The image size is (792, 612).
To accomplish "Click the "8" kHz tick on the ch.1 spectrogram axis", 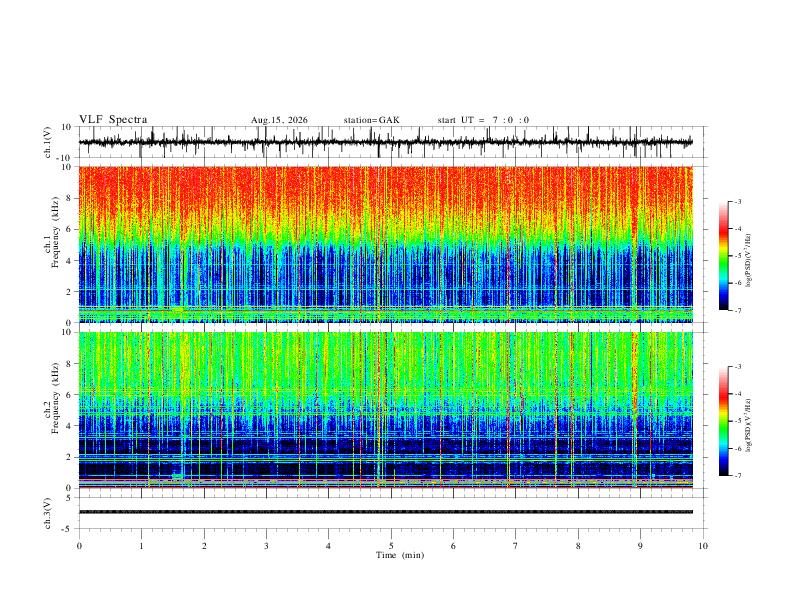I will click(x=70, y=198).
